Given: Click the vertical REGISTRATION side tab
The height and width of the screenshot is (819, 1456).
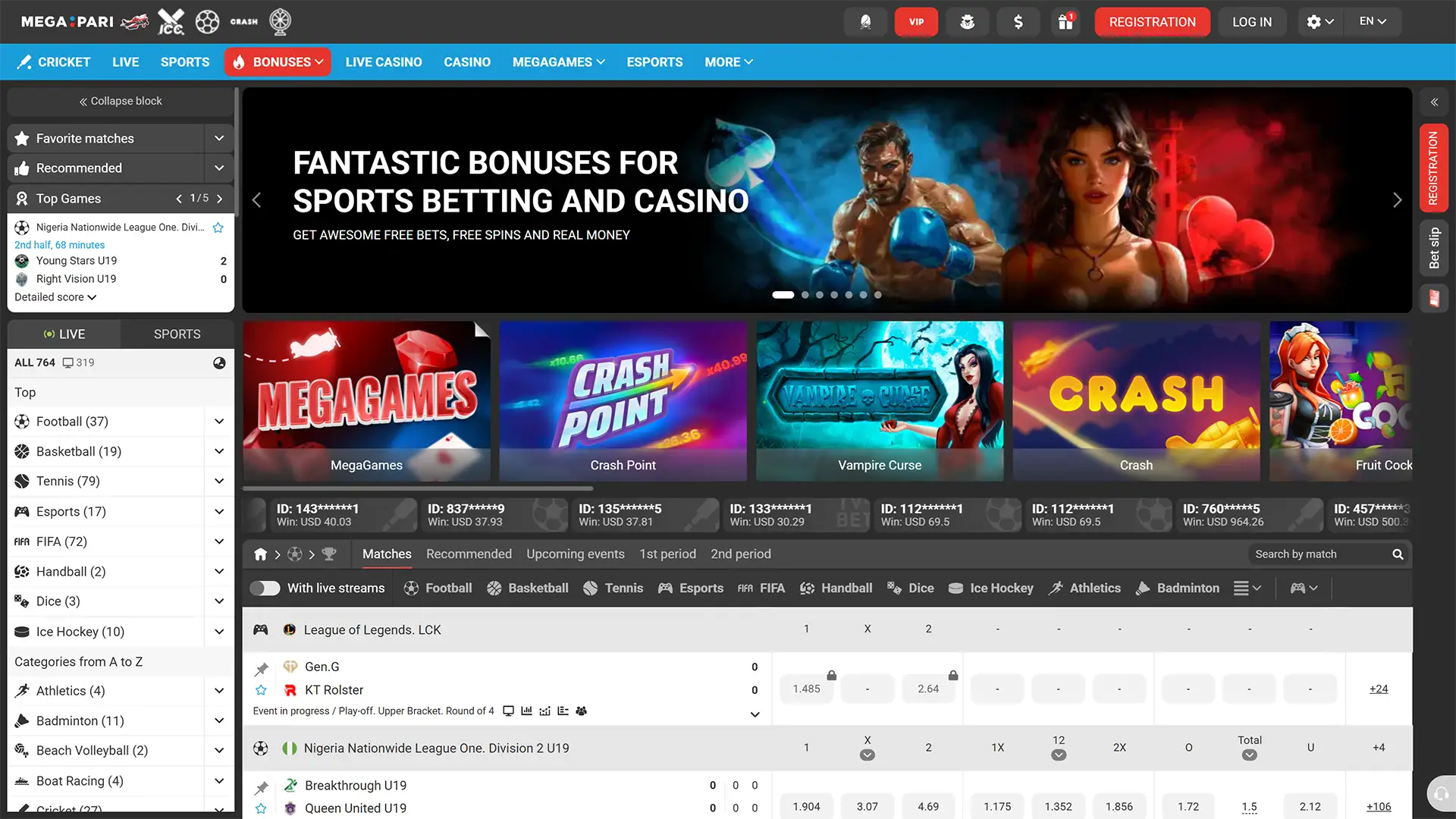Looking at the screenshot, I should [x=1434, y=168].
